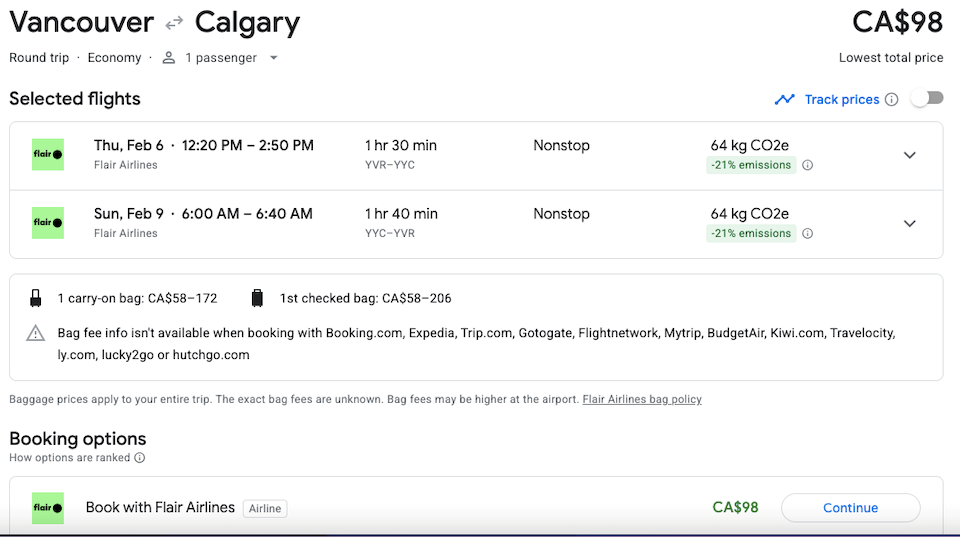Open the passenger count dropdown arrow
The image size is (960, 537).
tap(274, 58)
